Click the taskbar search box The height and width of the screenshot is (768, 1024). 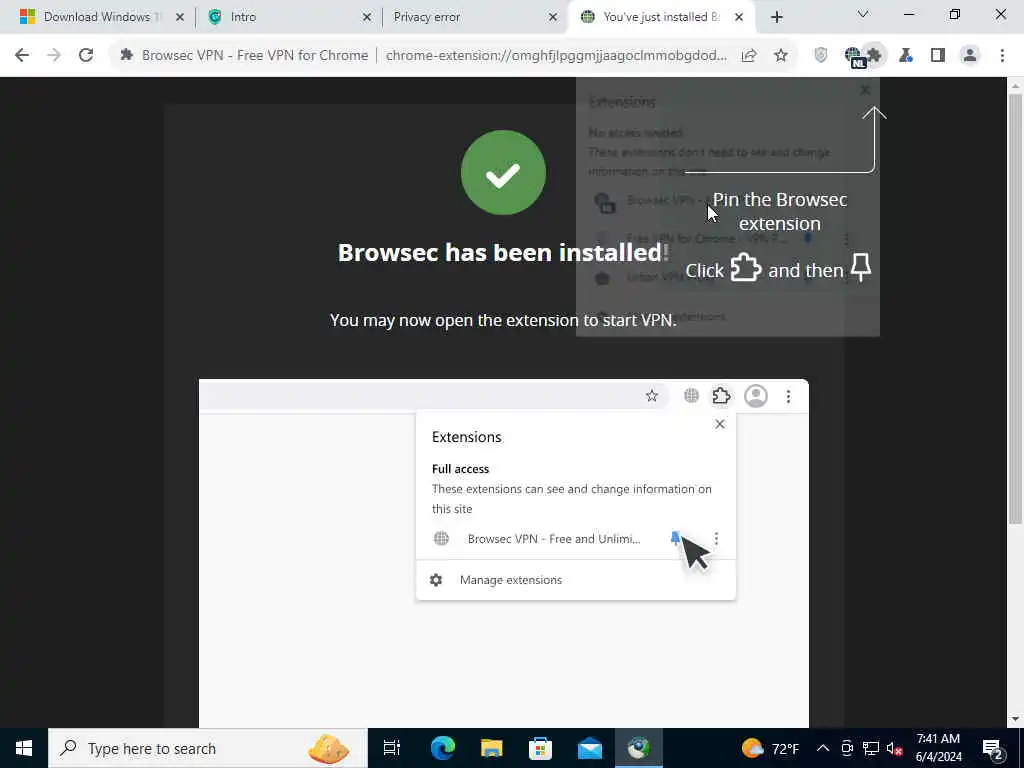click(208, 748)
